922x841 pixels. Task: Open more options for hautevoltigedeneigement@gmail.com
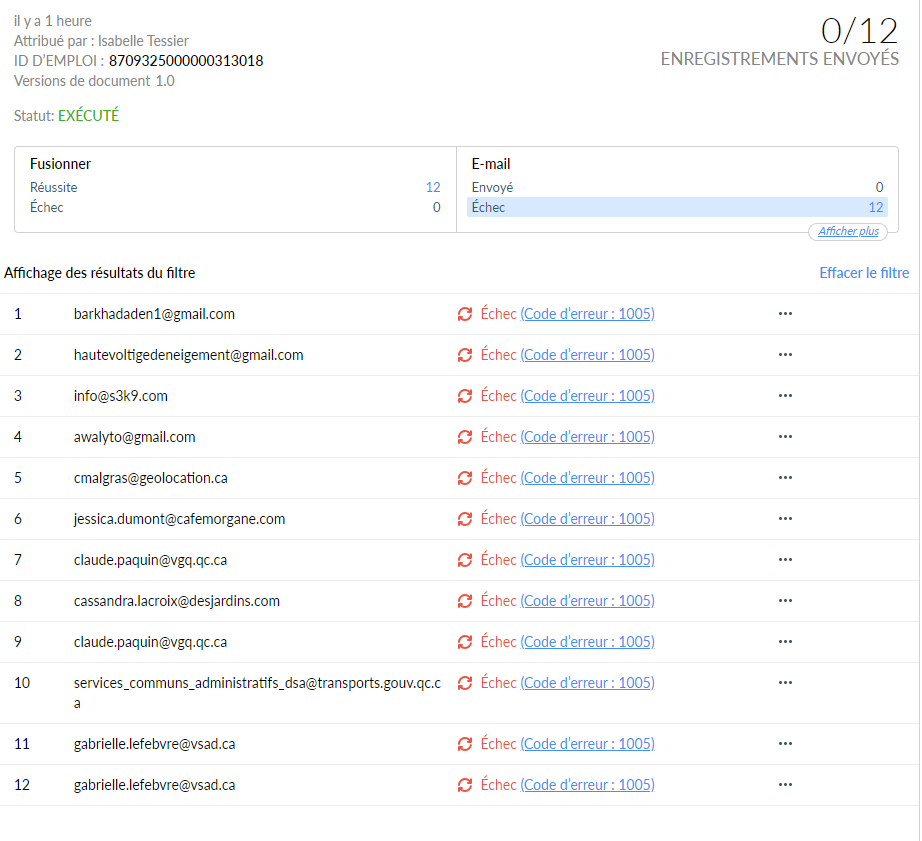785,355
